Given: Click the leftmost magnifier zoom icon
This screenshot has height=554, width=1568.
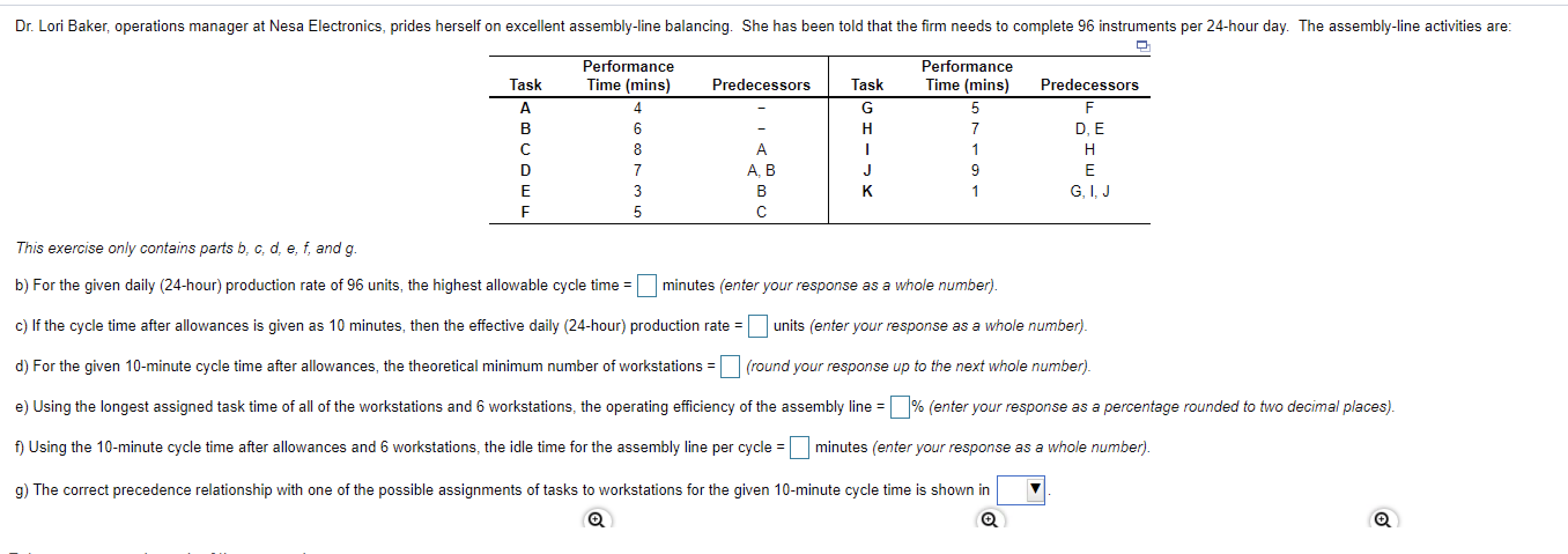Looking at the screenshot, I should click(x=596, y=519).
